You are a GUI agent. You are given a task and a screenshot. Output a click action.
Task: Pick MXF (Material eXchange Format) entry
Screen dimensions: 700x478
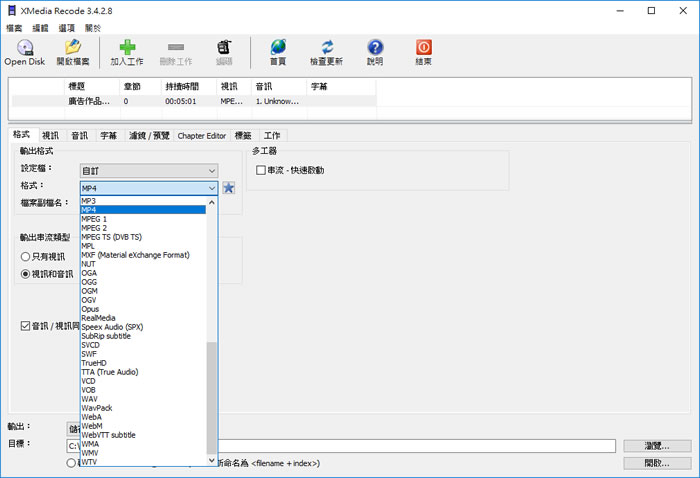143,255
